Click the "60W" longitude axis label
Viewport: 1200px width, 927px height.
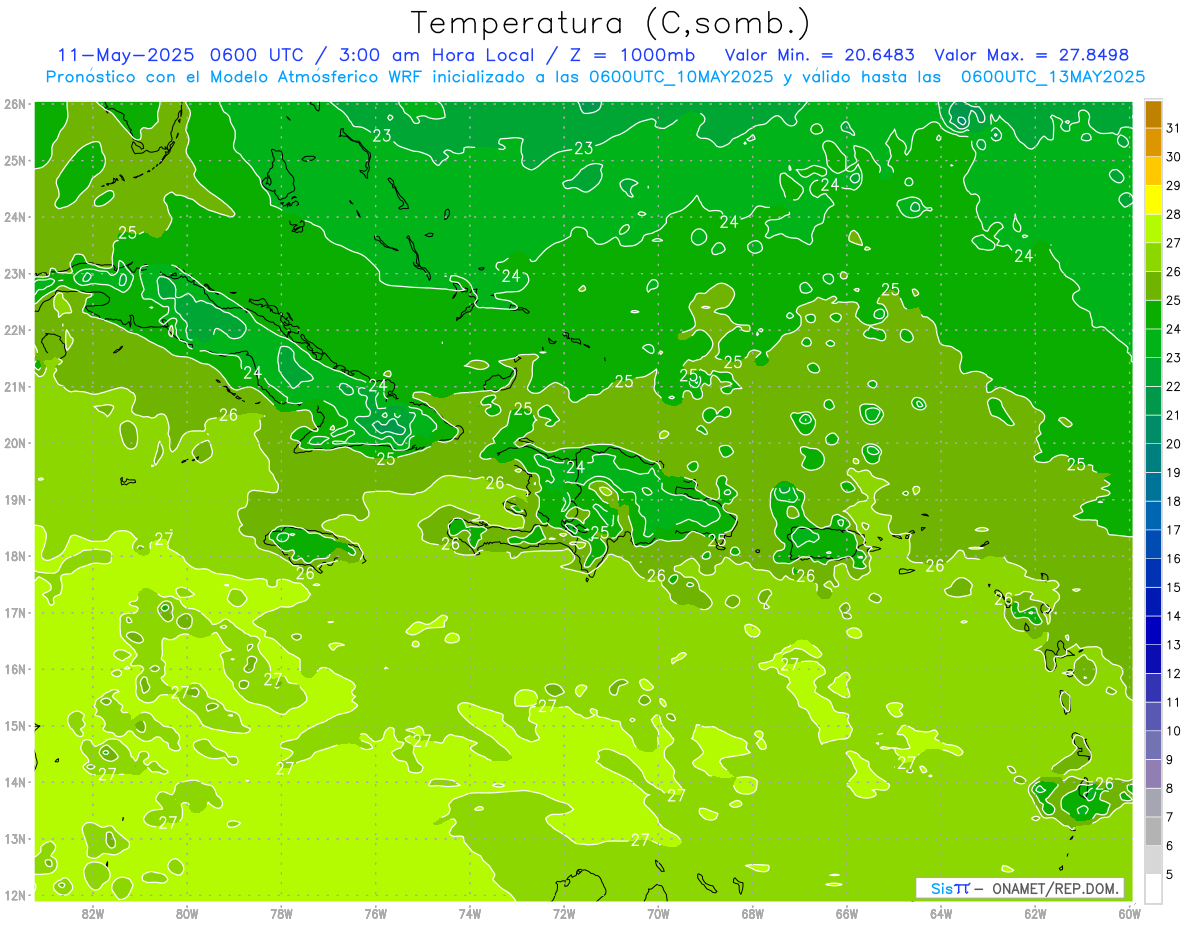click(x=1130, y=913)
